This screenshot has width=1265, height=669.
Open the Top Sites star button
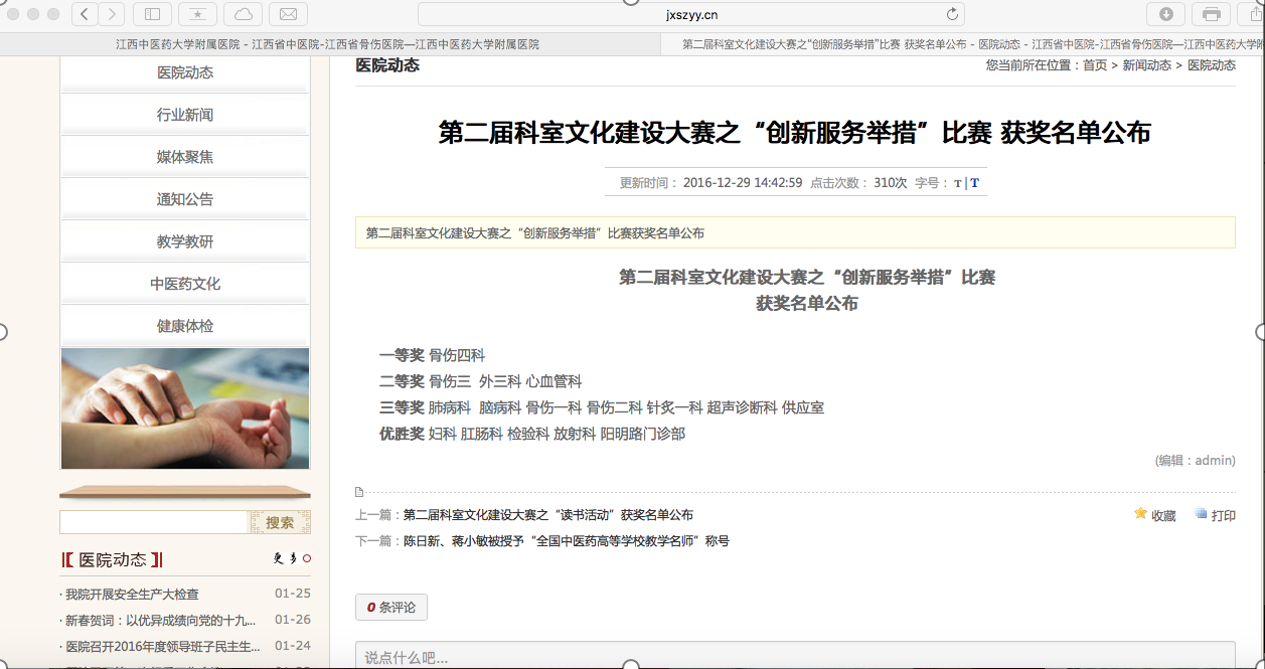click(x=197, y=14)
